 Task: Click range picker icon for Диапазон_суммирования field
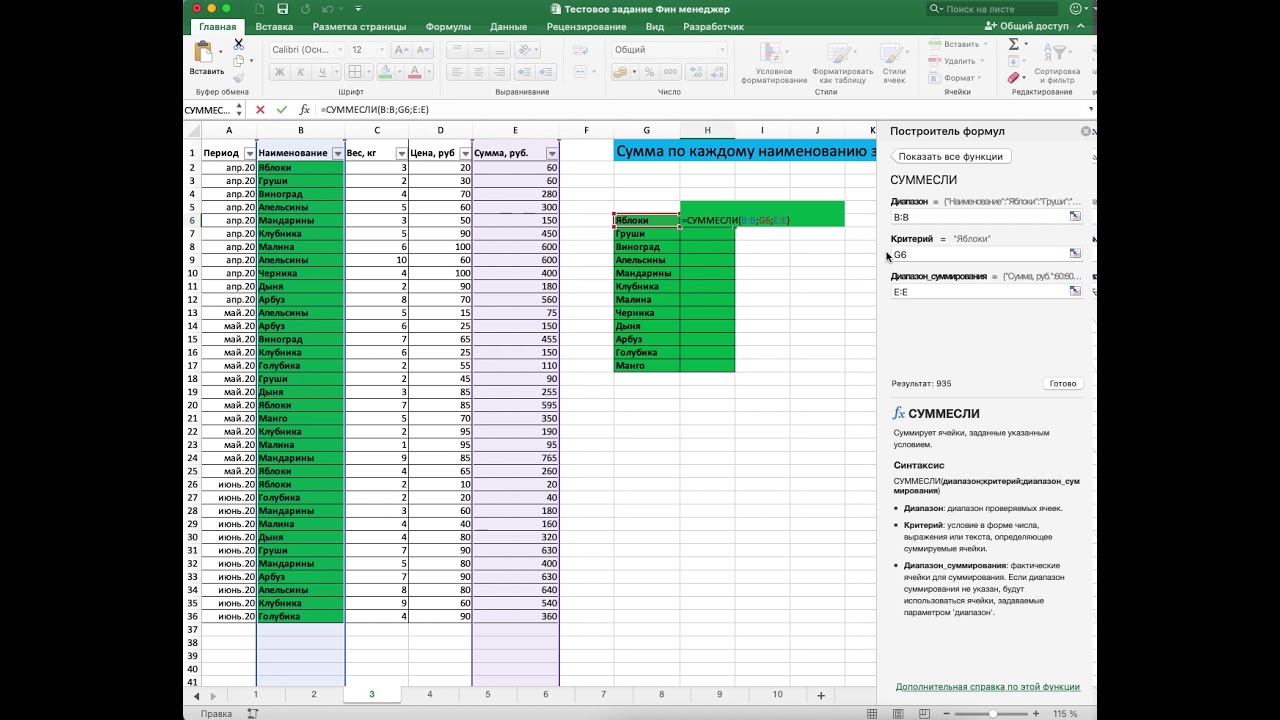pyautogui.click(x=1075, y=291)
